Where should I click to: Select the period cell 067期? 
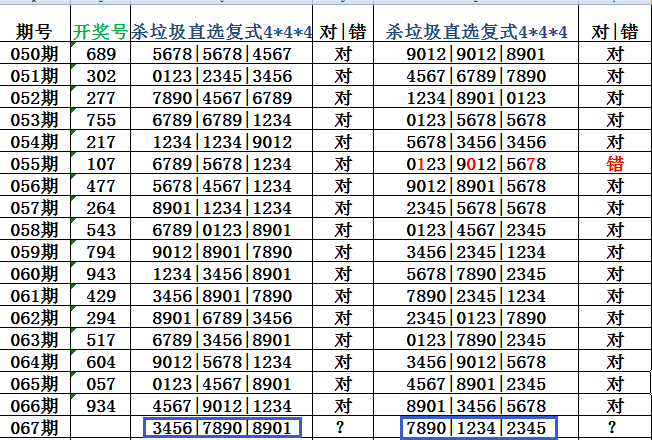click(35, 428)
